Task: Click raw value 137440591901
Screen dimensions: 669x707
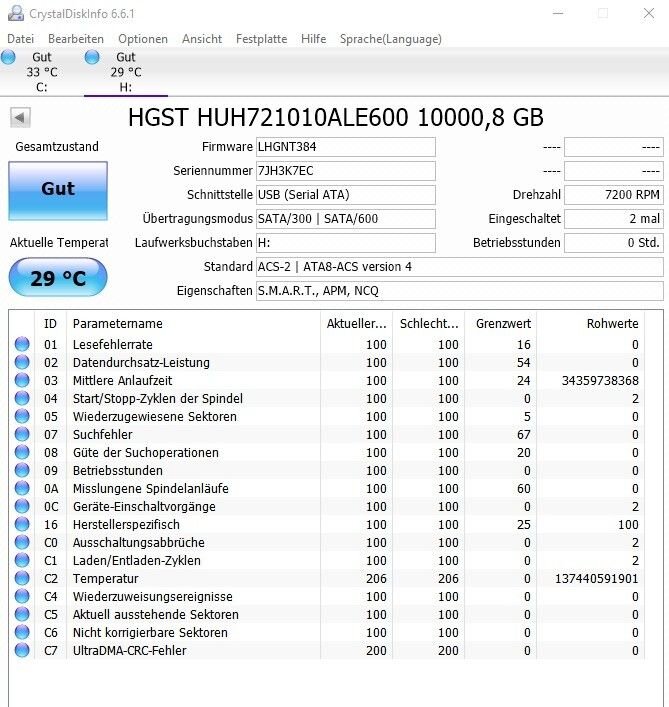Action: click(x=596, y=579)
